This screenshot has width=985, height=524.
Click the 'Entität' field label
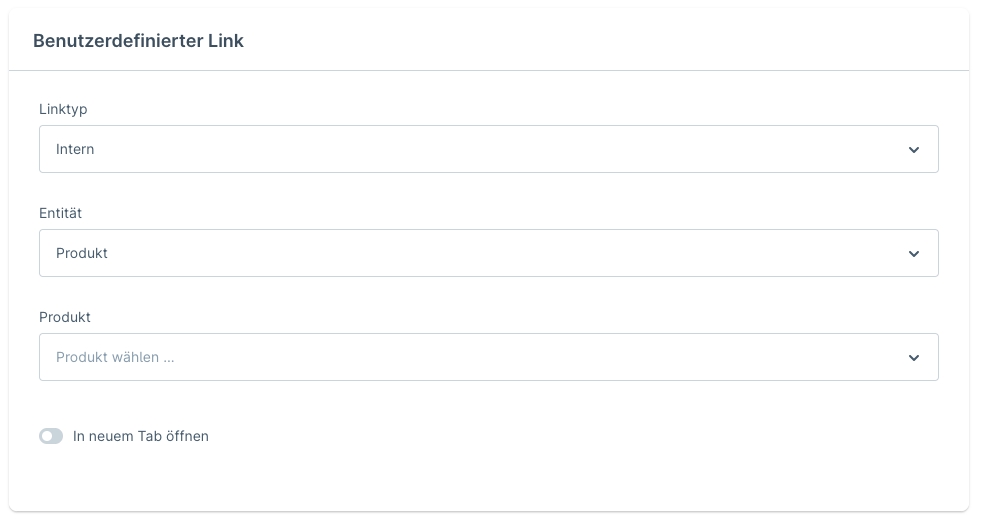(60, 213)
